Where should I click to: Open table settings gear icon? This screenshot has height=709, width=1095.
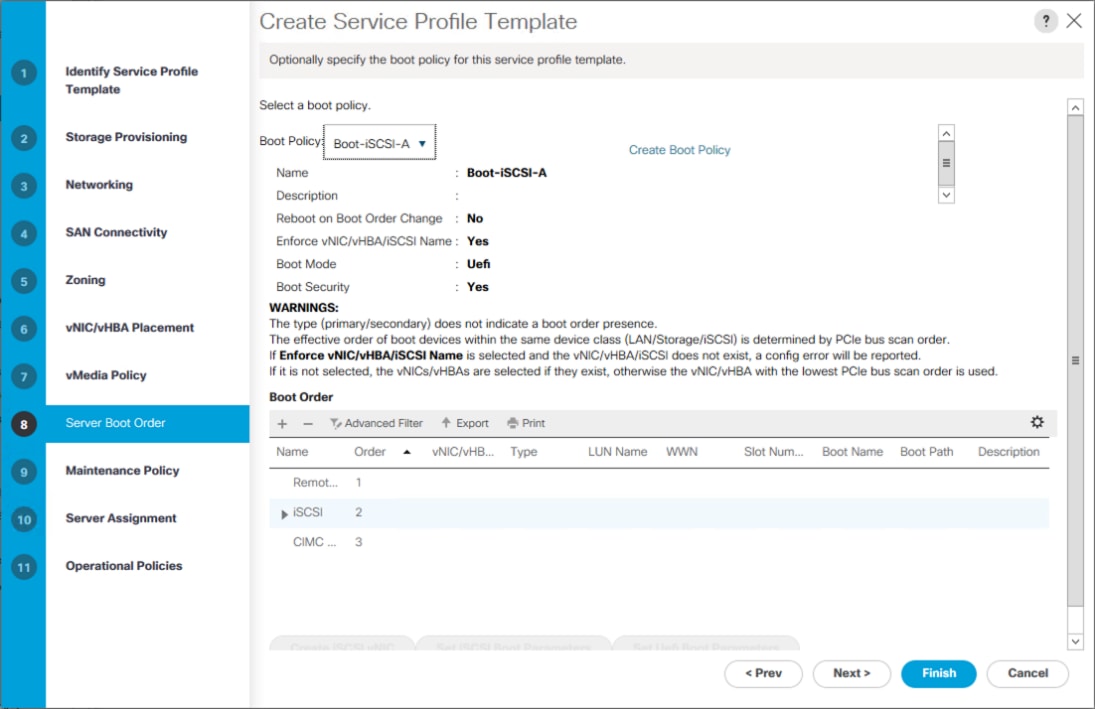pos(1037,422)
